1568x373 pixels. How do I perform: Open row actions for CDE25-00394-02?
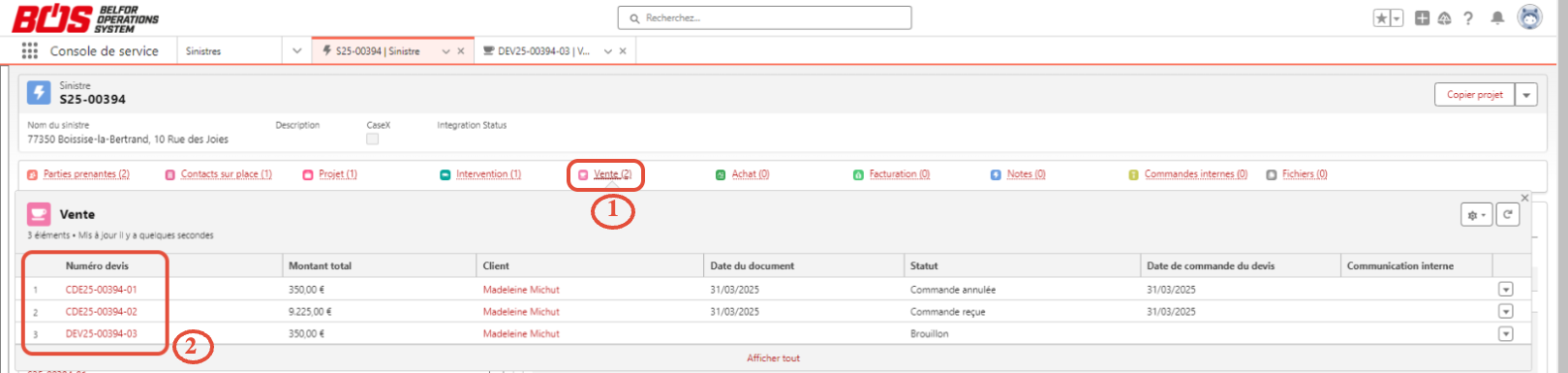pyautogui.click(x=1505, y=311)
